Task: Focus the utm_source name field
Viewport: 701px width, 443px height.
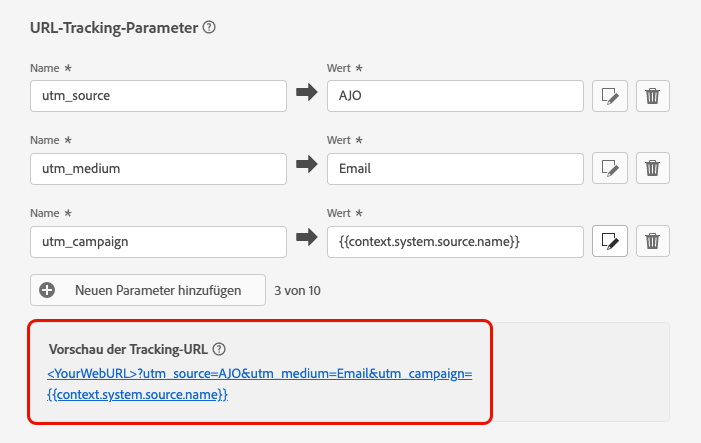Action: click(158, 96)
